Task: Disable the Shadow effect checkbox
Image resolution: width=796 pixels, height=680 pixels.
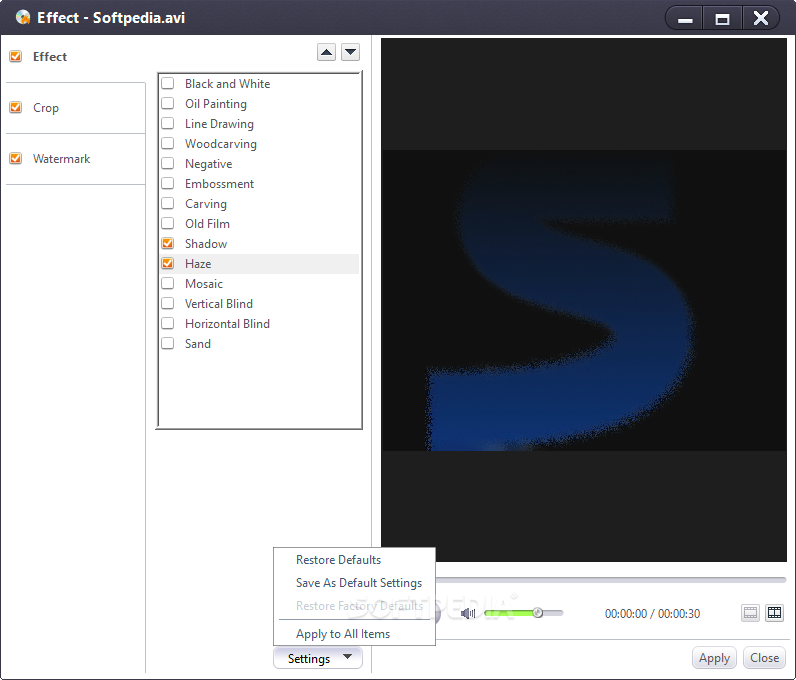Action: [x=168, y=244]
